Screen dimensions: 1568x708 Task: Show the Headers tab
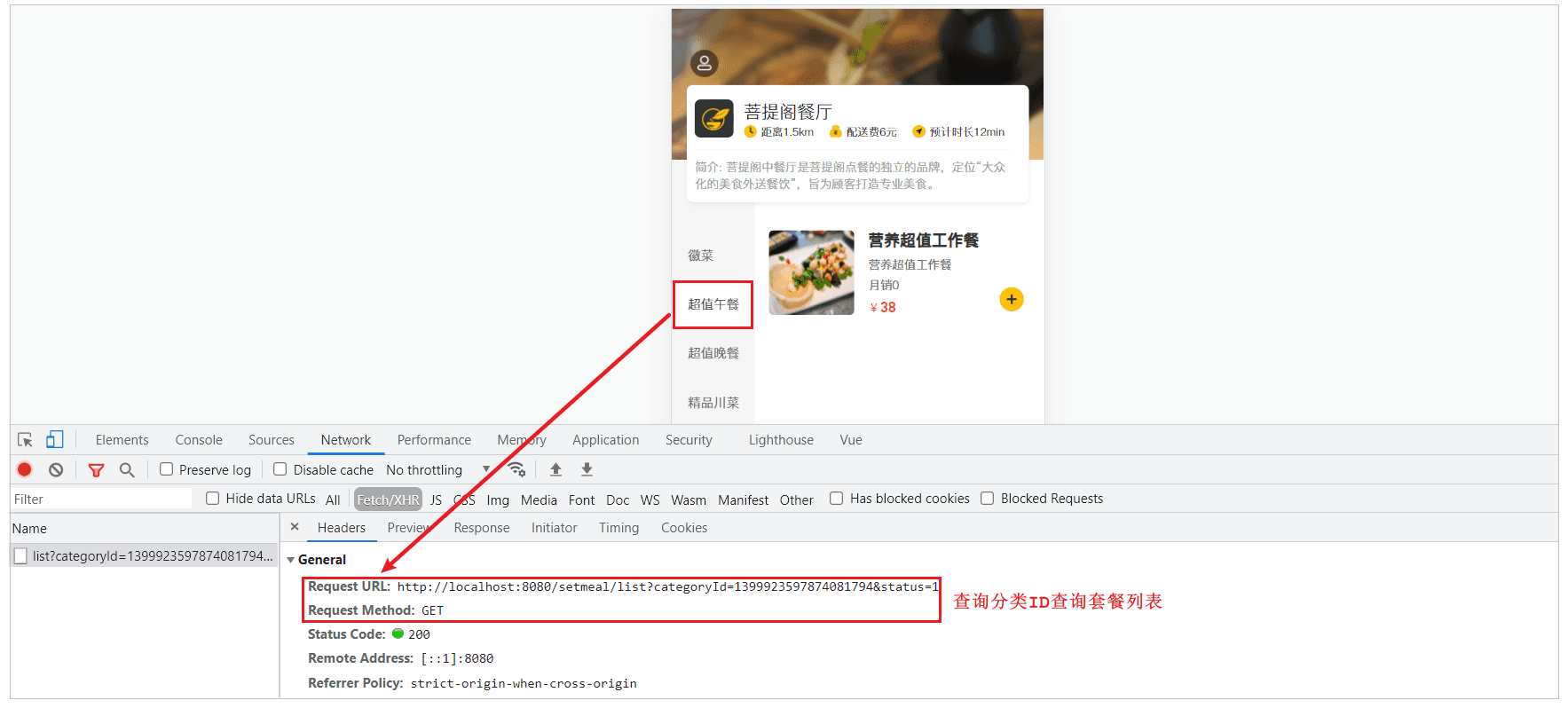coord(342,528)
